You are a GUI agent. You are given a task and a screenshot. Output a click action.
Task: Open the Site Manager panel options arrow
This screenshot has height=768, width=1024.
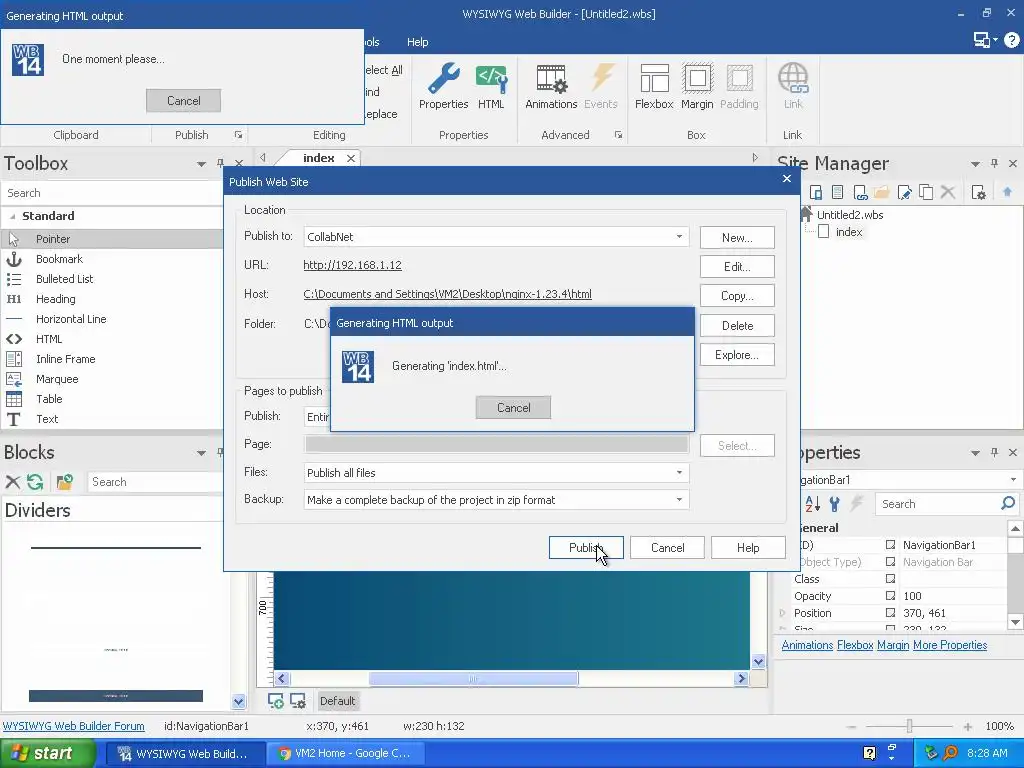click(975, 164)
